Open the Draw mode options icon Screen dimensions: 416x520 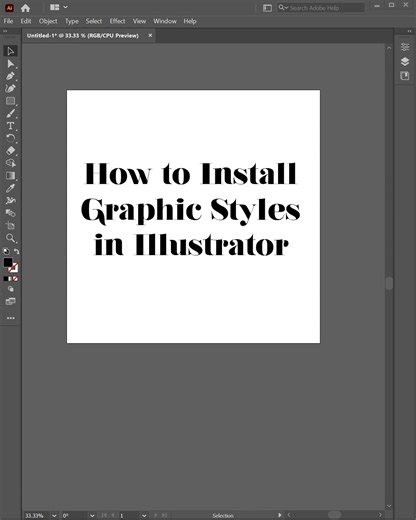pyautogui.click(x=11, y=289)
